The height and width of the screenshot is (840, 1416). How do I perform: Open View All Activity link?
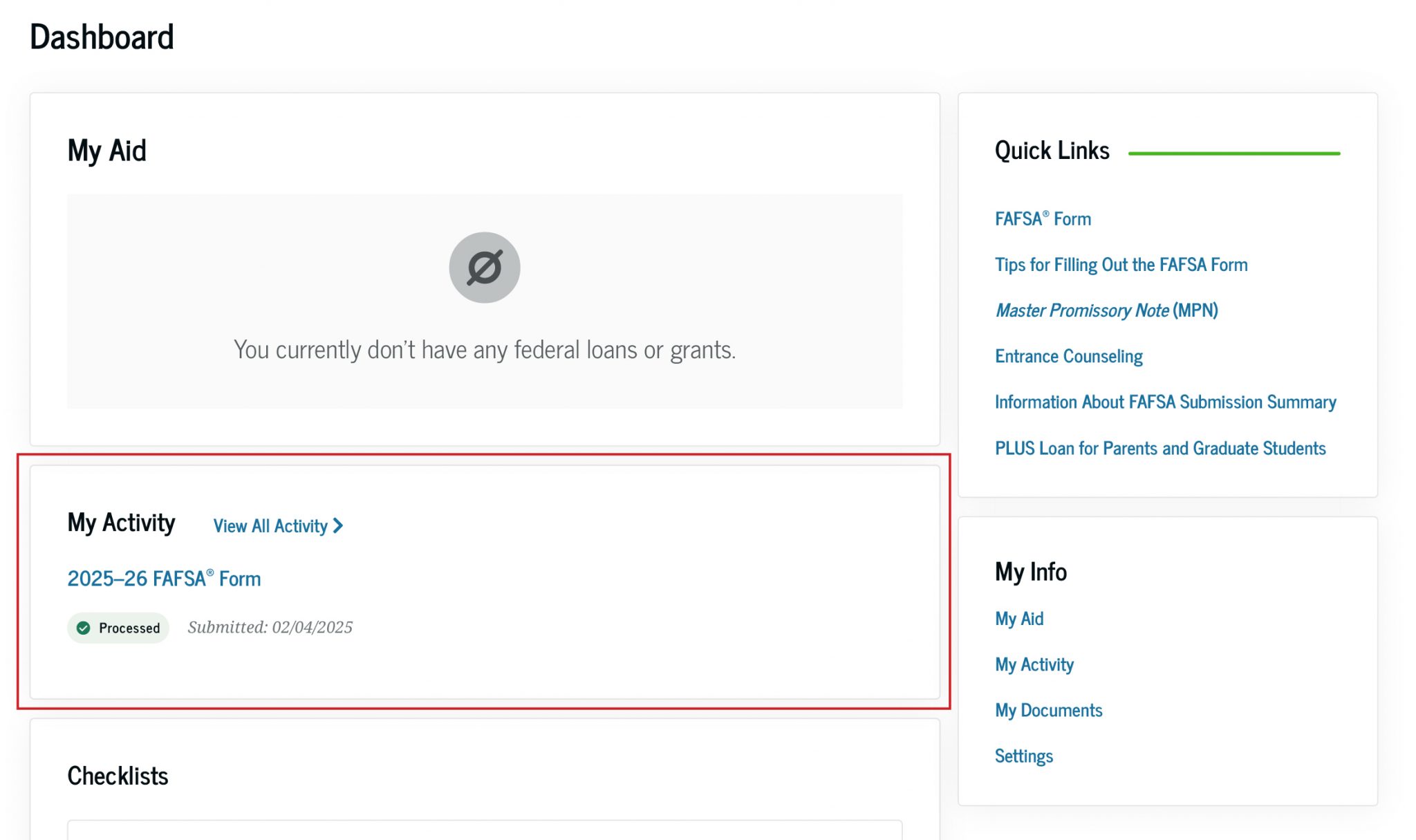(270, 526)
